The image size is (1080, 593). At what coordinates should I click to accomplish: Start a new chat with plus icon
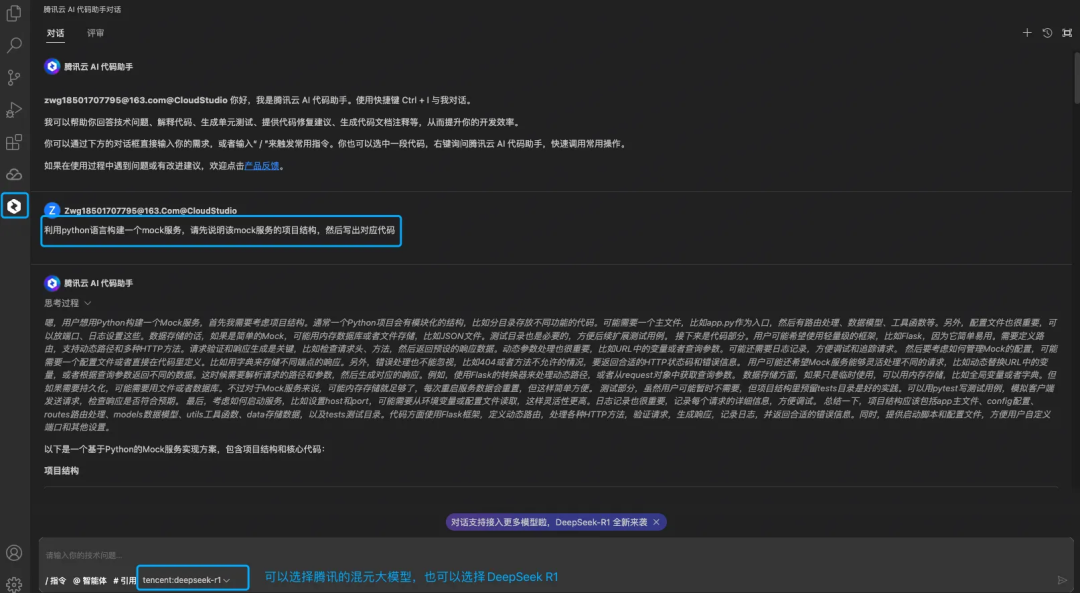1027,32
